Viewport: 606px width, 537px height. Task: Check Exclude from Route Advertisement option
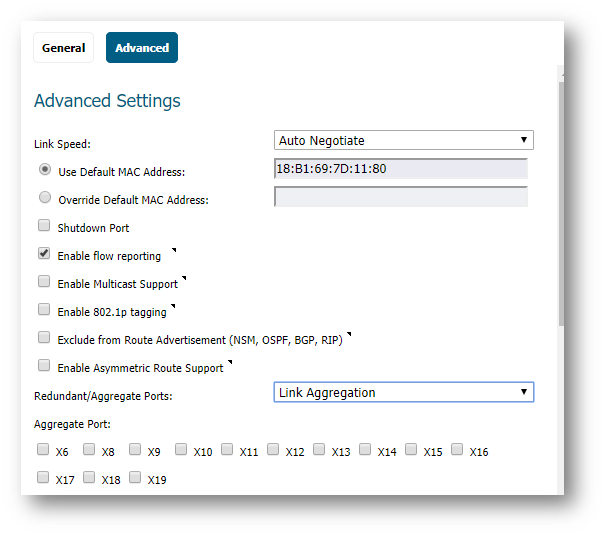[x=44, y=337]
